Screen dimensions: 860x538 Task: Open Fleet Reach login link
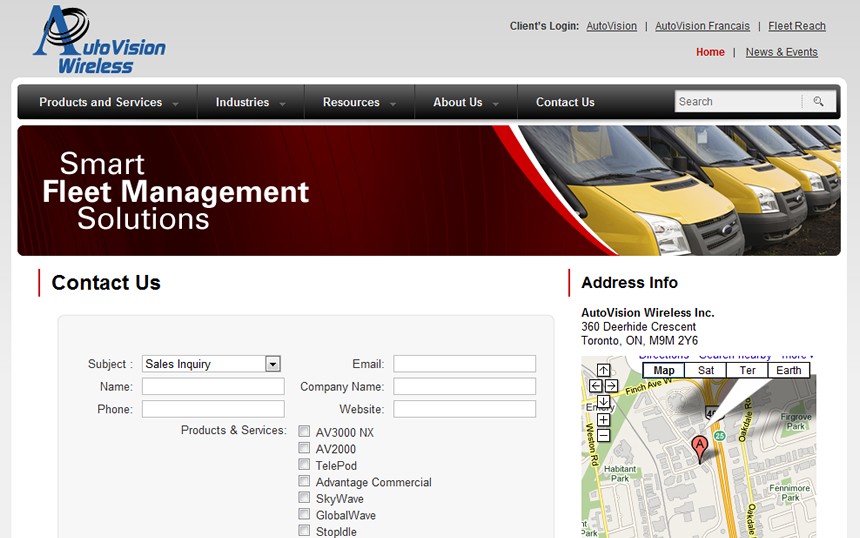pyautogui.click(x=796, y=26)
